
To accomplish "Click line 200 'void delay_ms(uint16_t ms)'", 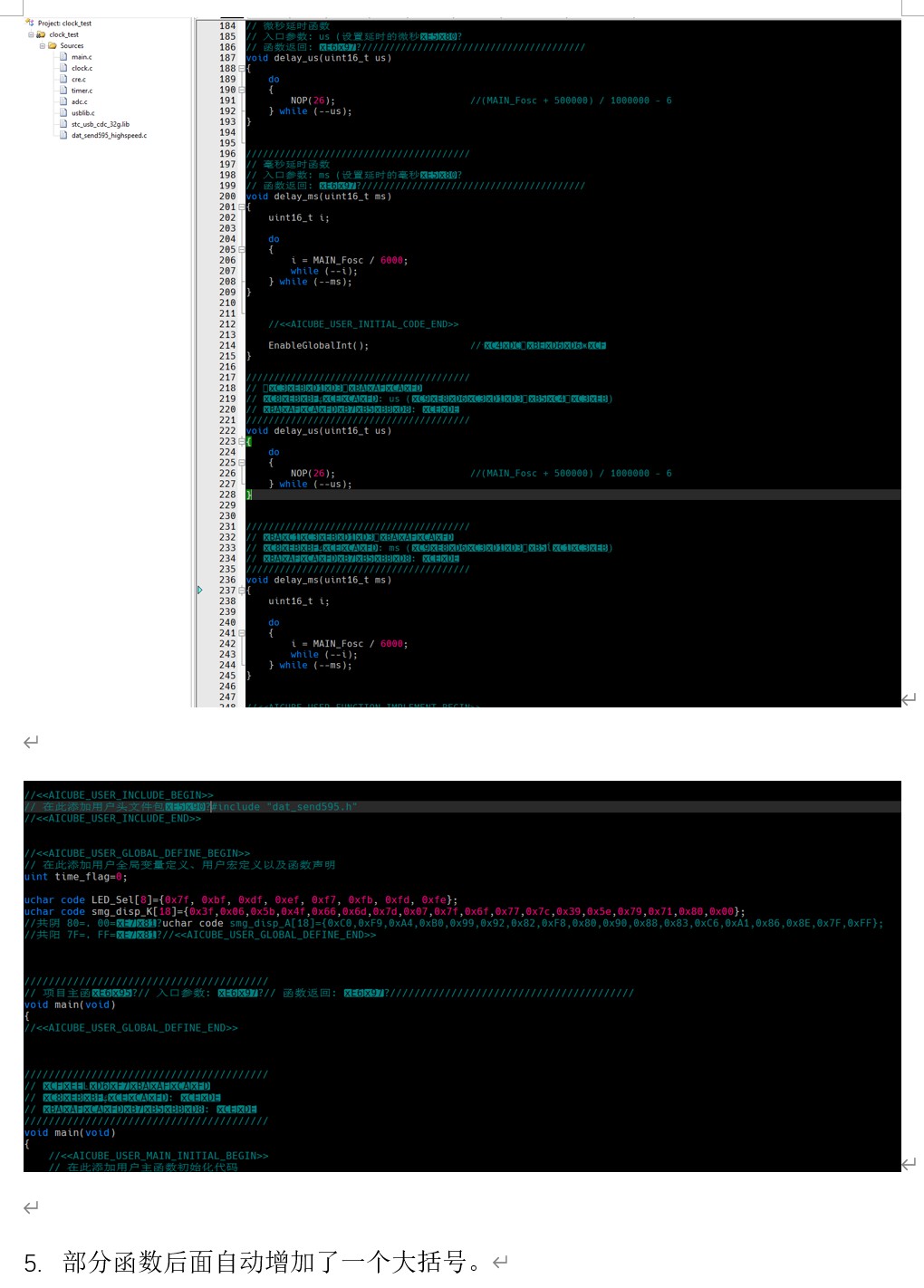I will [x=319, y=197].
